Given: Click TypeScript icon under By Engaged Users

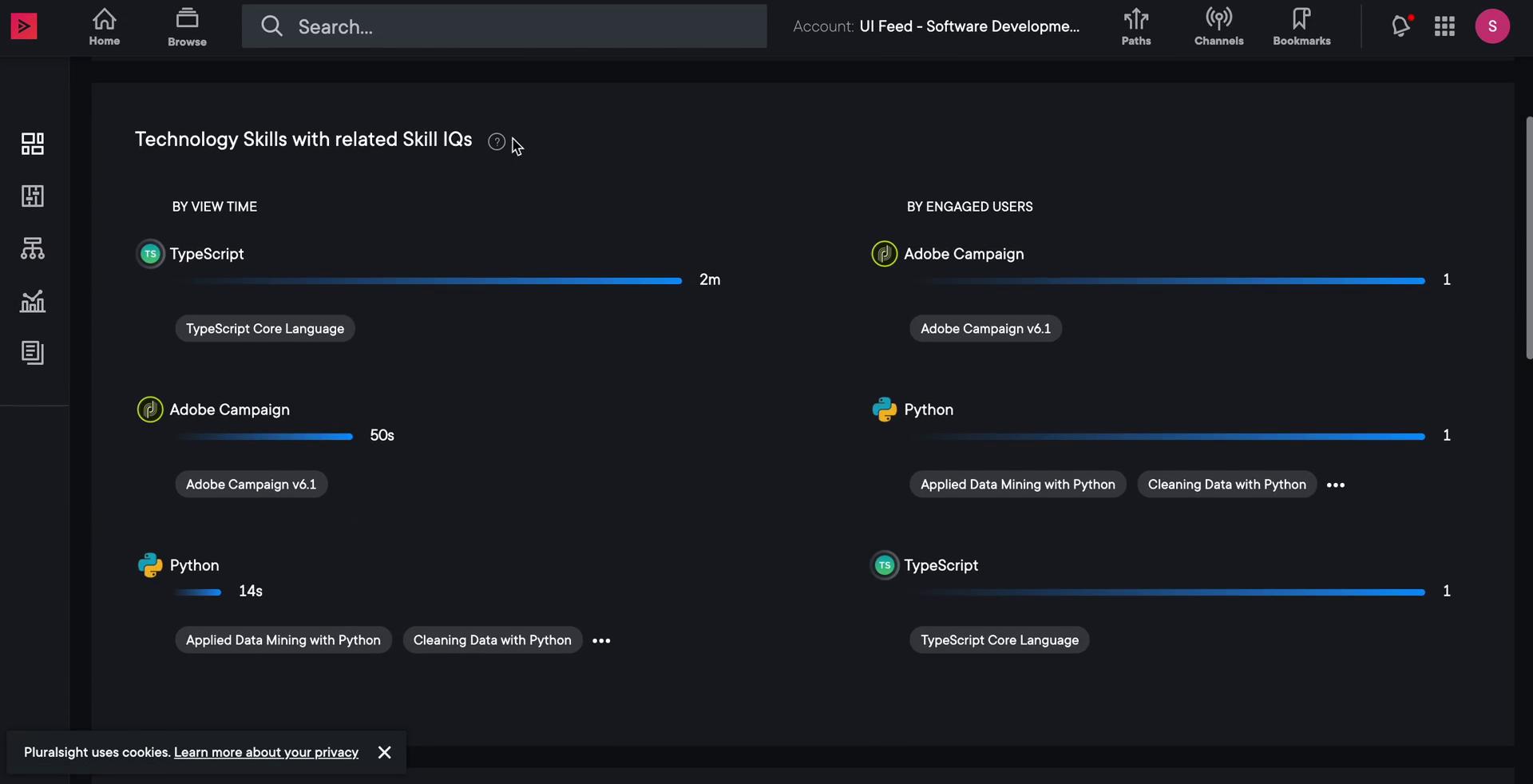Looking at the screenshot, I should (885, 565).
